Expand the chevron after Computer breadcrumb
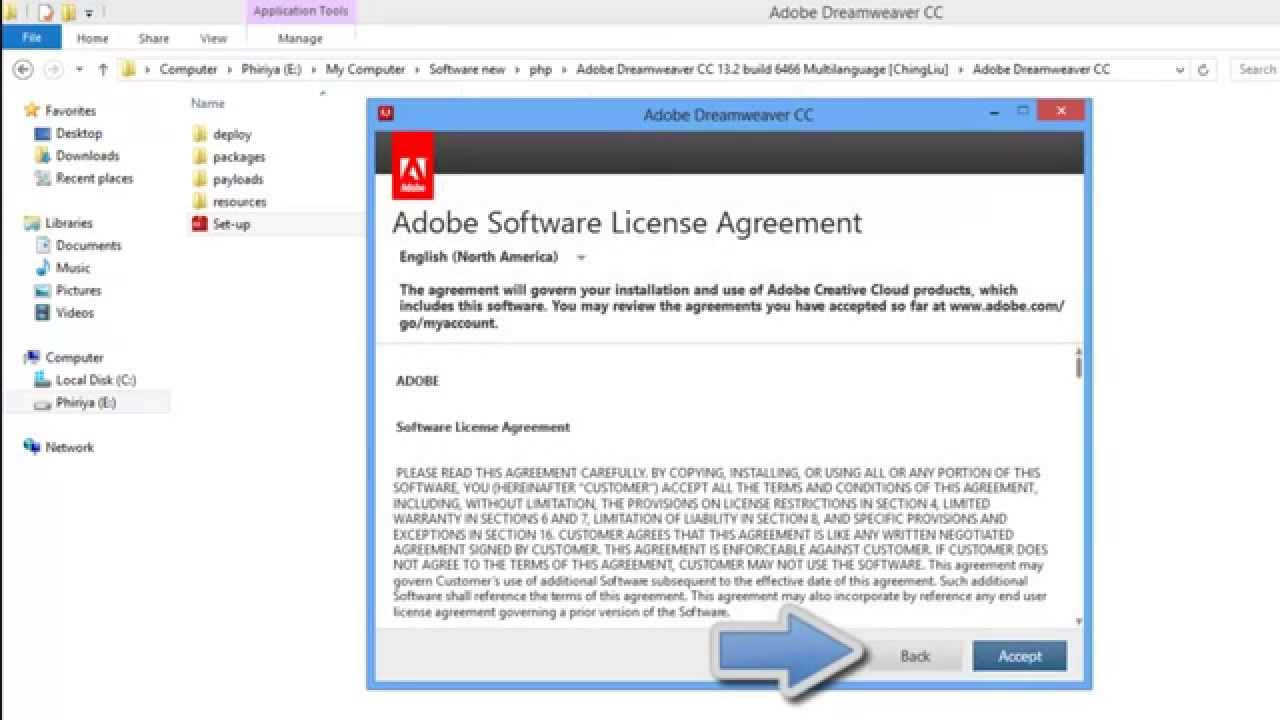Viewport: 1280px width, 720px height. point(229,70)
